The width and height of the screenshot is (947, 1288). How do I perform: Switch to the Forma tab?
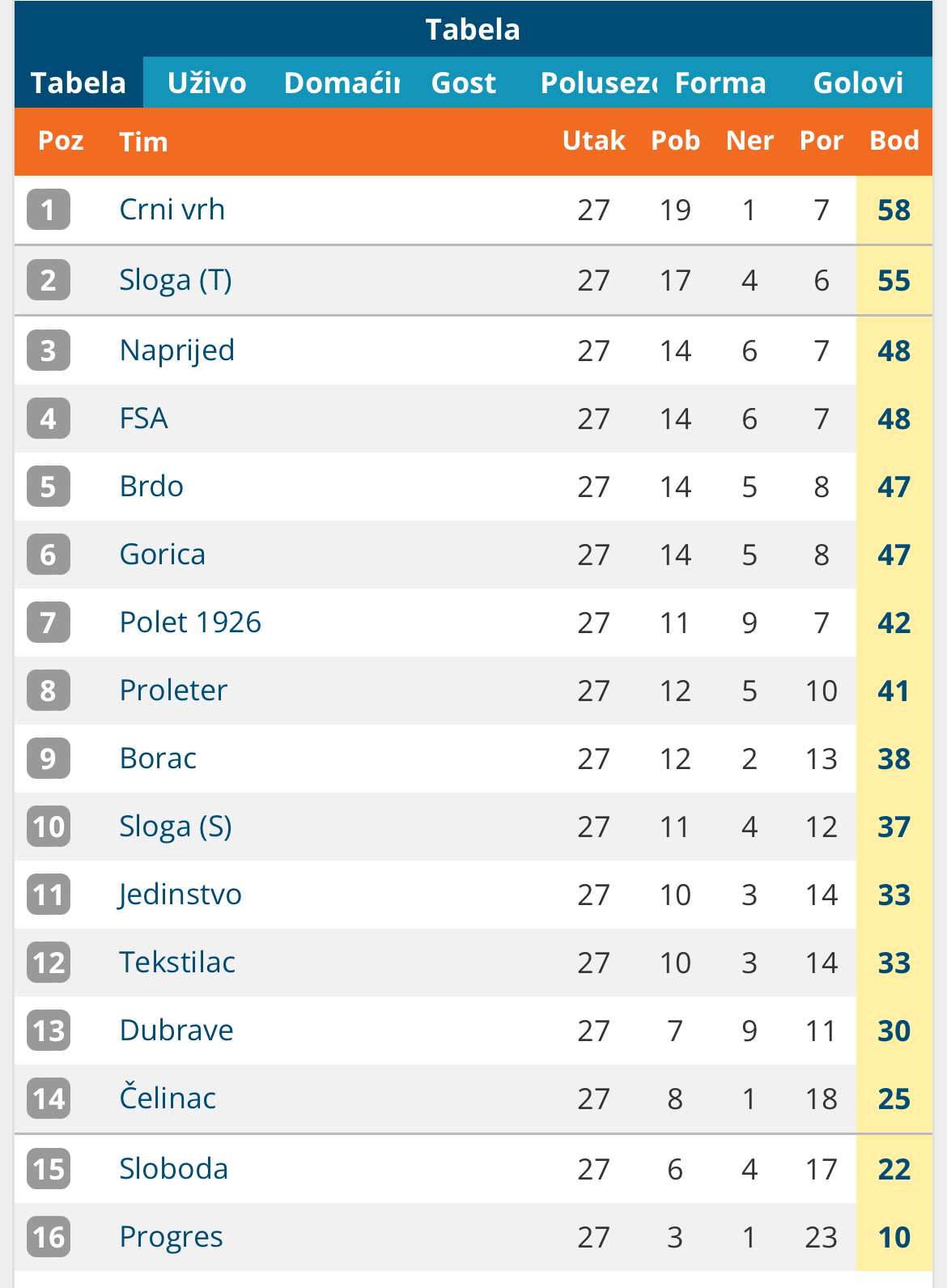(720, 83)
